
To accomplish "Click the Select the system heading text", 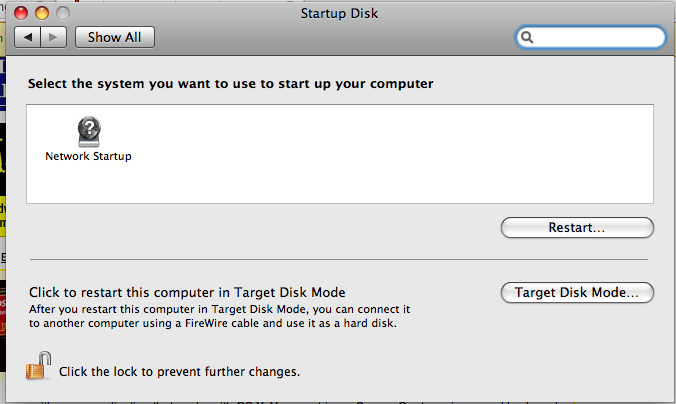I will click(x=231, y=84).
